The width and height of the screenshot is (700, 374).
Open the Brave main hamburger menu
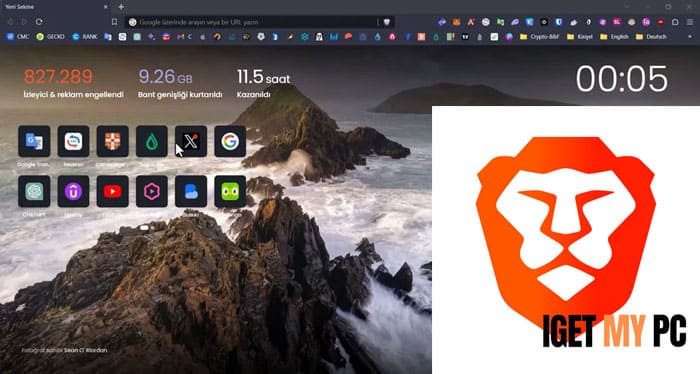tap(690, 22)
